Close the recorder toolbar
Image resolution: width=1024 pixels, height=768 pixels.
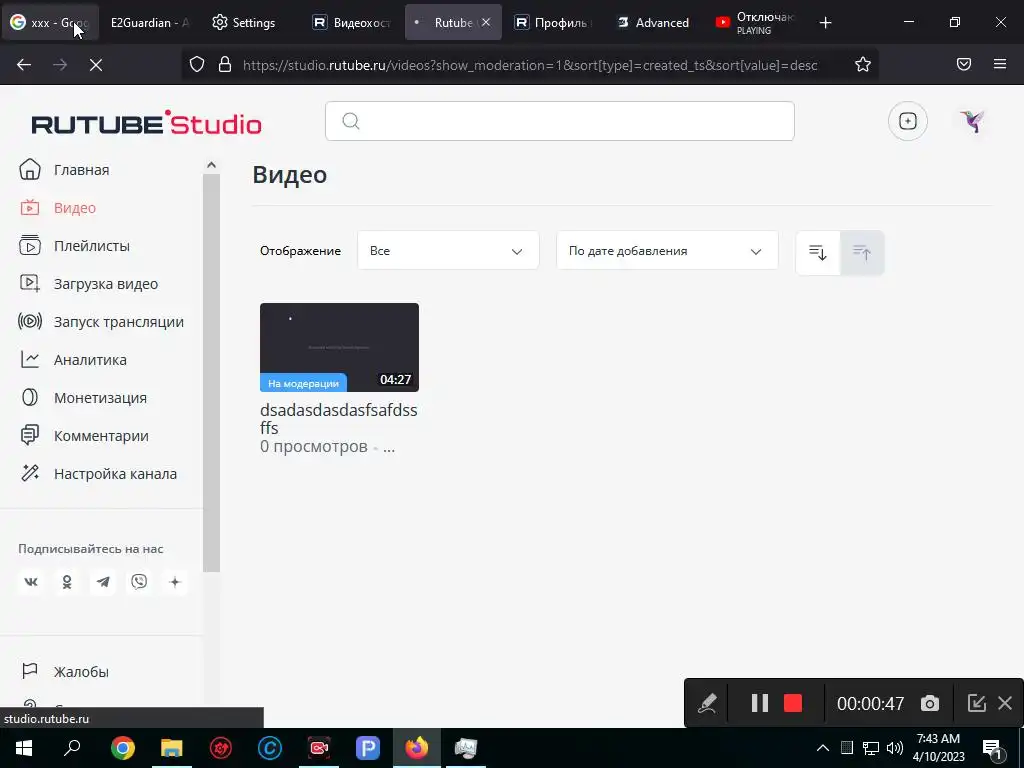tap(1005, 703)
